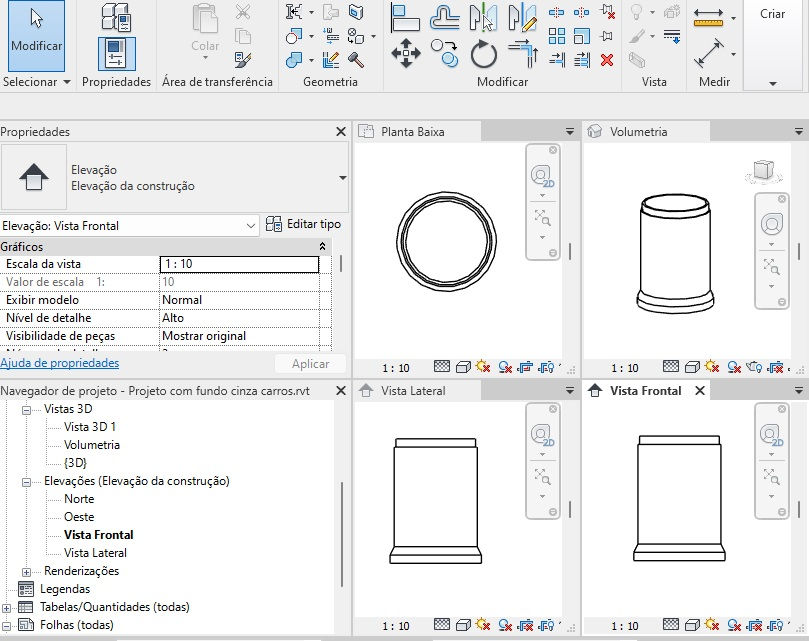This screenshot has height=641, width=809.
Task: Toggle the Propriedades palette button
Action: [116, 52]
